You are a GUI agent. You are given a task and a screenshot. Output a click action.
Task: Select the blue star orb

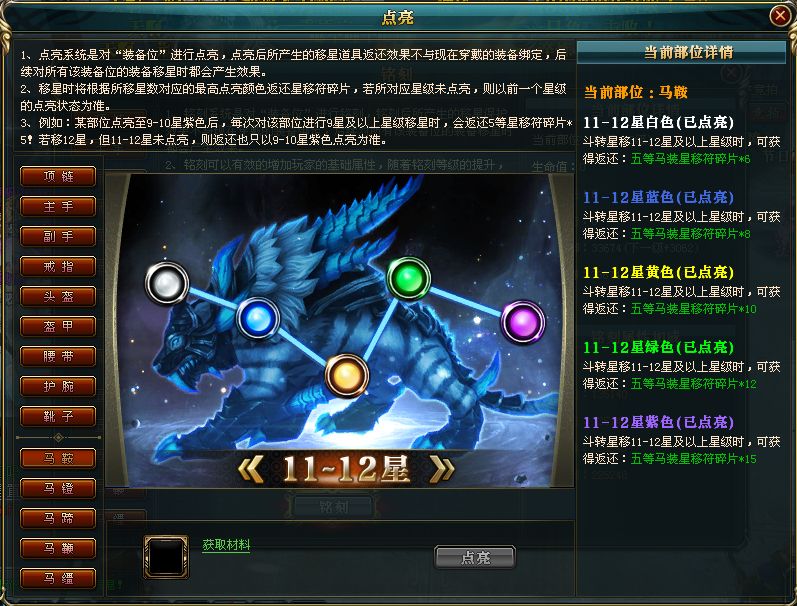point(258,319)
